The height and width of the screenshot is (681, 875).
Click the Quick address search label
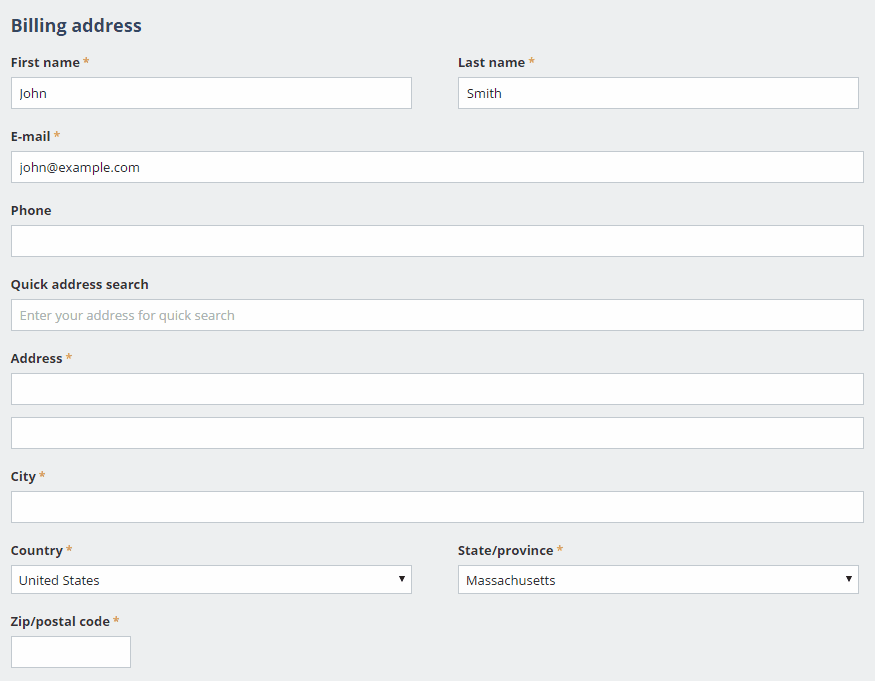coord(80,284)
